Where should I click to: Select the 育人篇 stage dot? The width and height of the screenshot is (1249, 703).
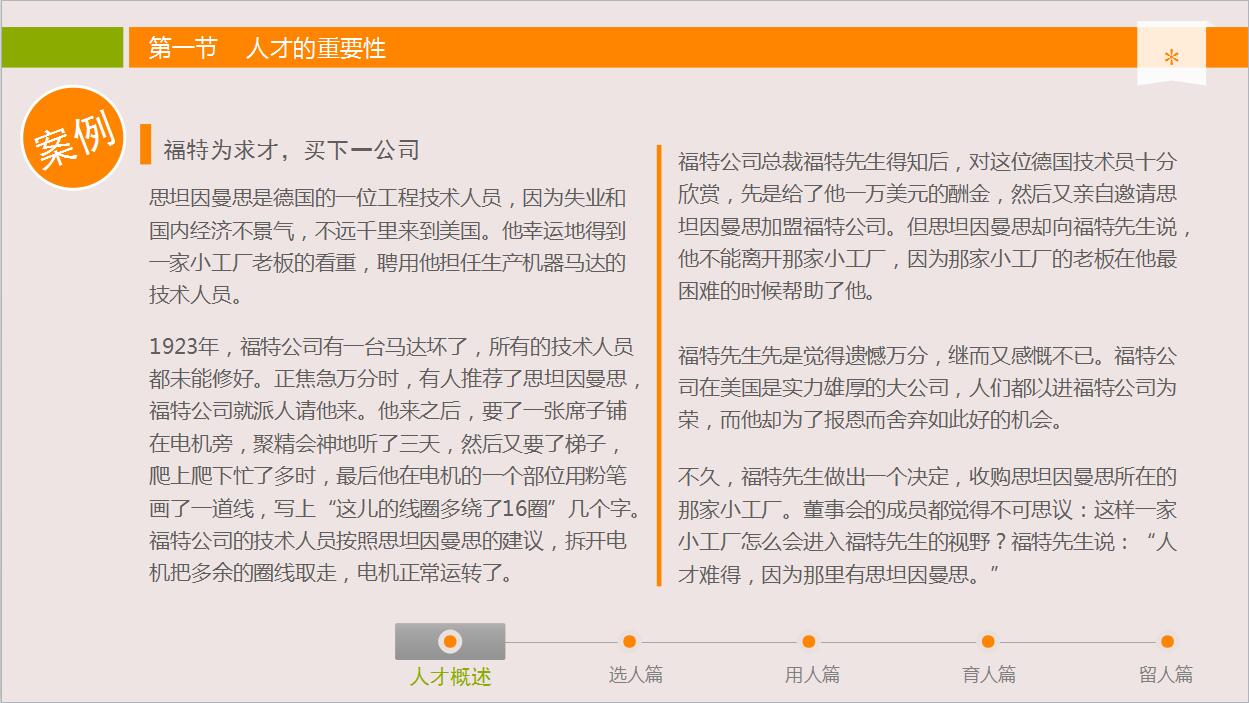click(x=987, y=644)
